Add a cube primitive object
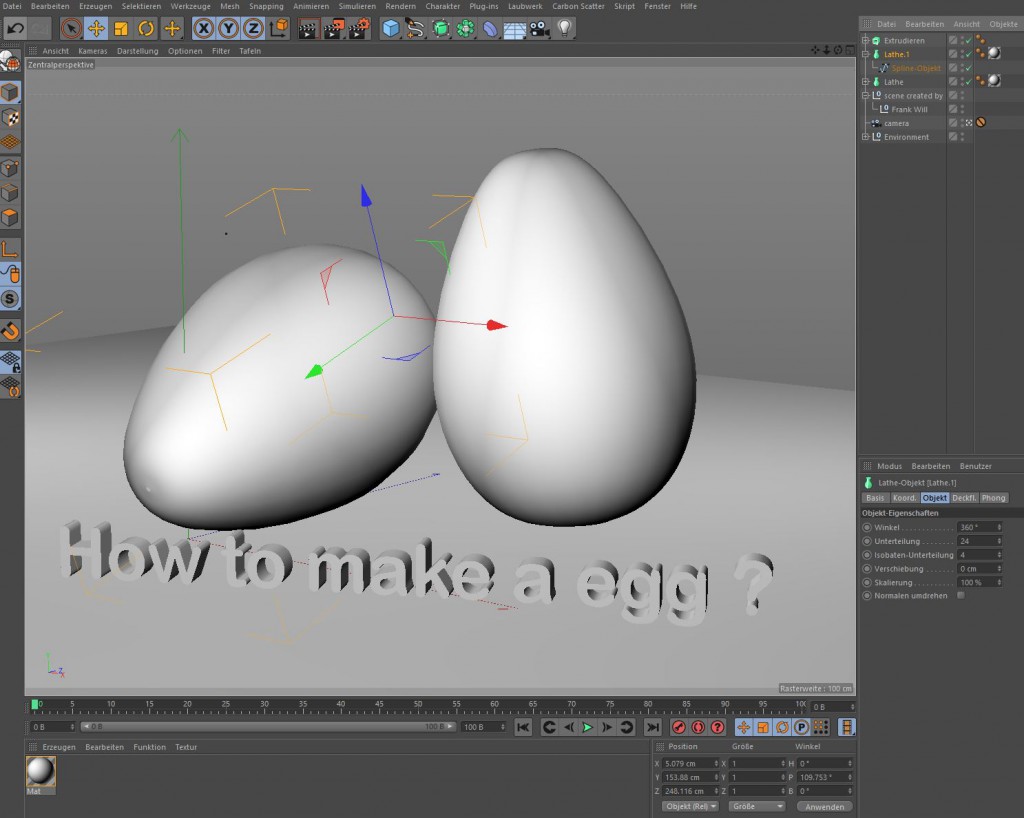The width and height of the screenshot is (1024, 818). tap(391, 29)
